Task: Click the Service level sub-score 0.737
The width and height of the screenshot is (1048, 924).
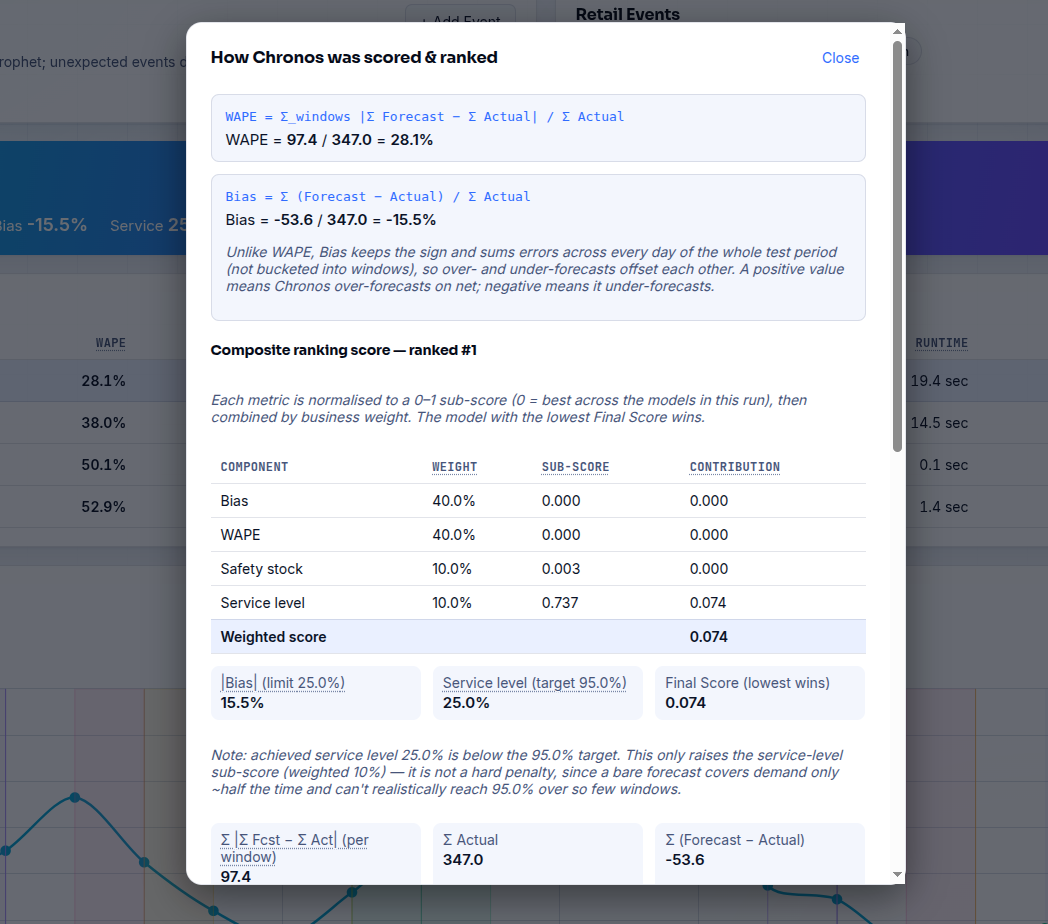Action: [x=560, y=603]
